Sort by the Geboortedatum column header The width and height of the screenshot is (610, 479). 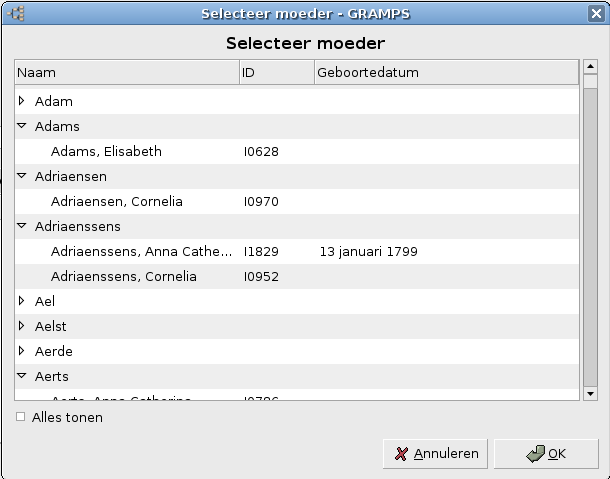click(x=445, y=73)
